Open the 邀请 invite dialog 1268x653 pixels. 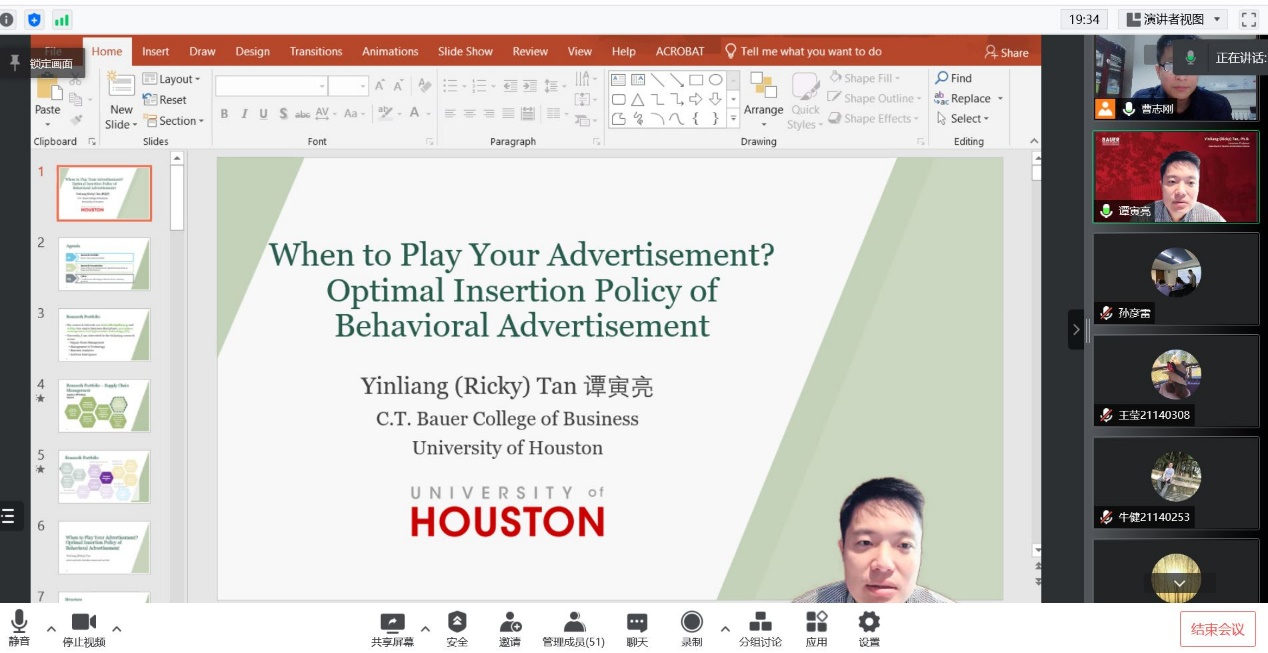(x=510, y=629)
